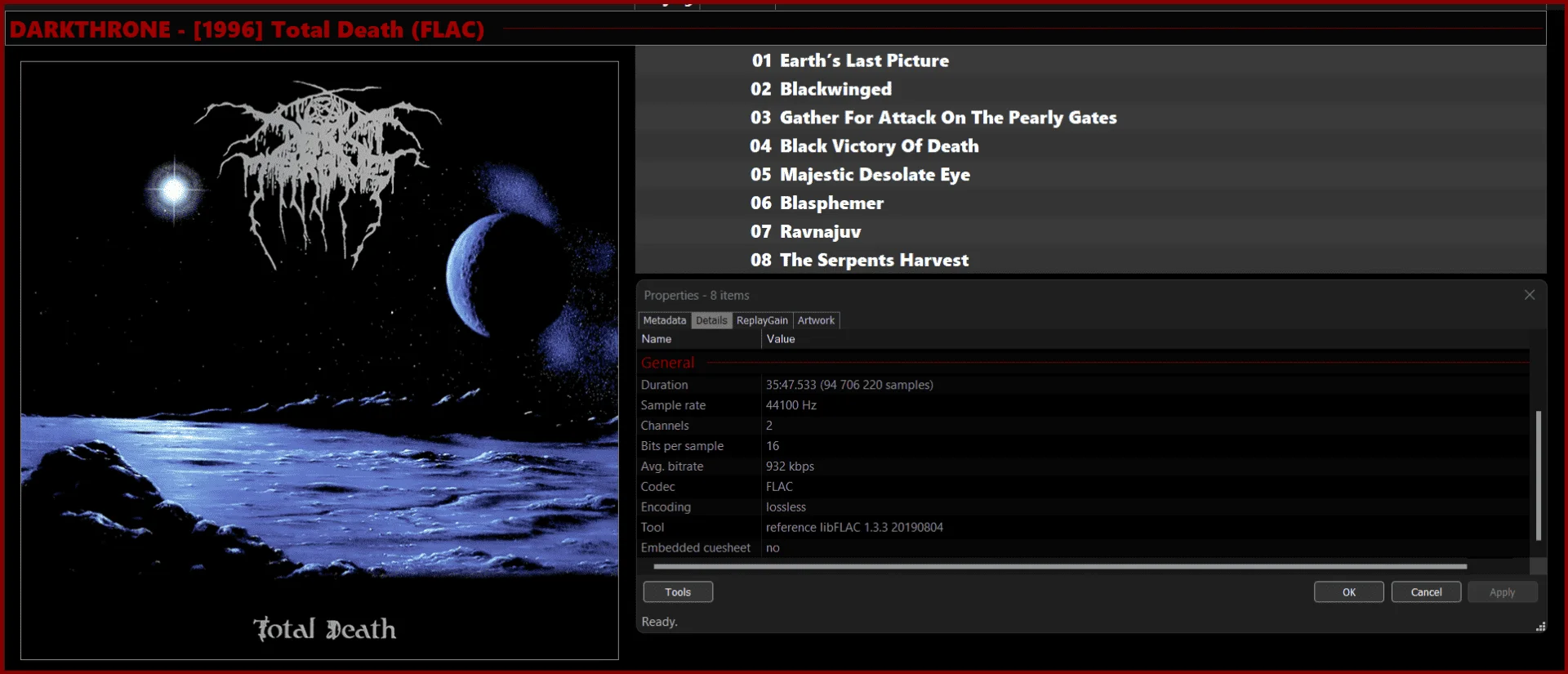The height and width of the screenshot is (674, 1568).
Task: Select the Sample rate value 44100 Hz
Action: (x=791, y=405)
